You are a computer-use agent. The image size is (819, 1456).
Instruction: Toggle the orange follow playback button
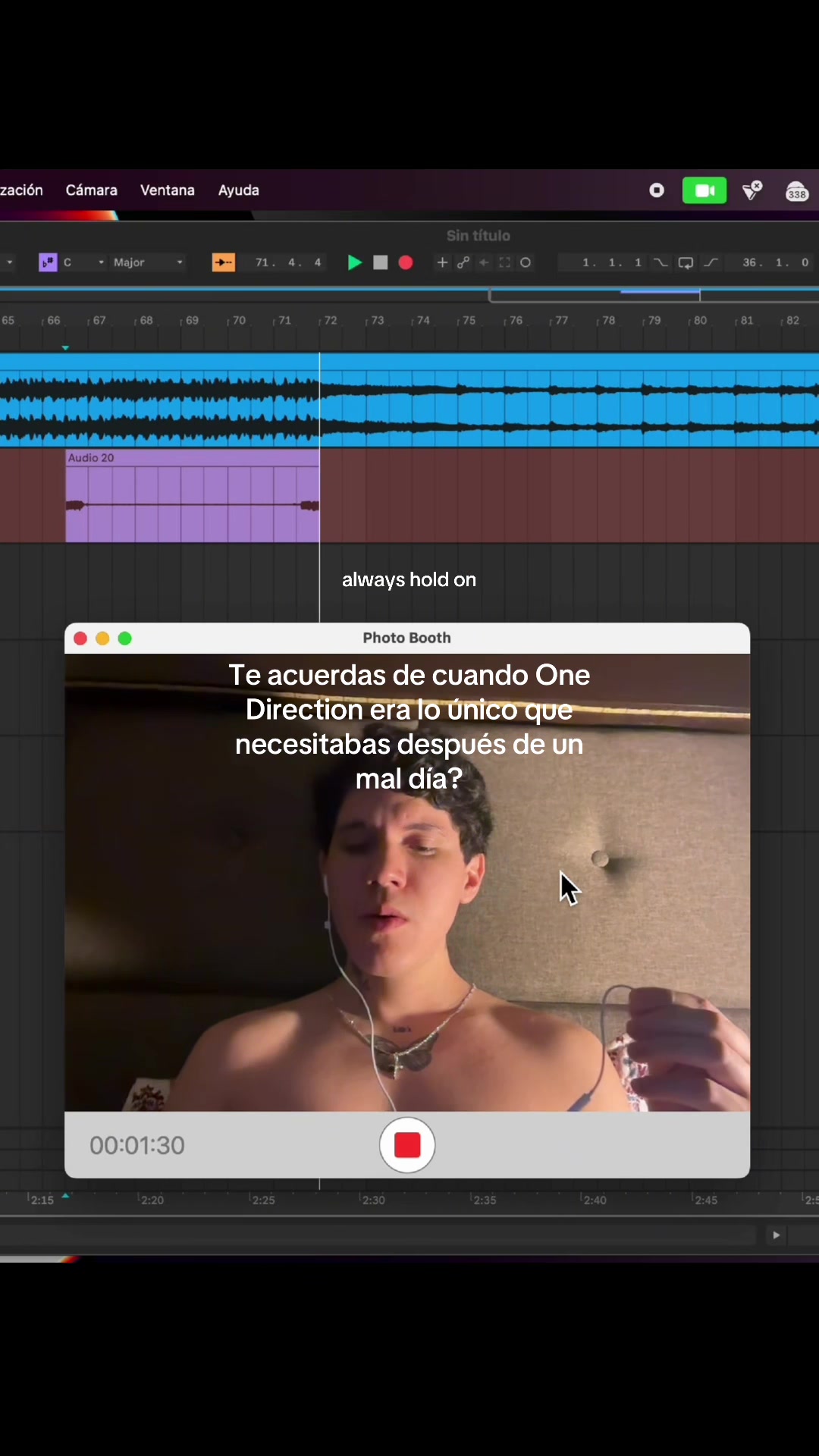tap(223, 262)
